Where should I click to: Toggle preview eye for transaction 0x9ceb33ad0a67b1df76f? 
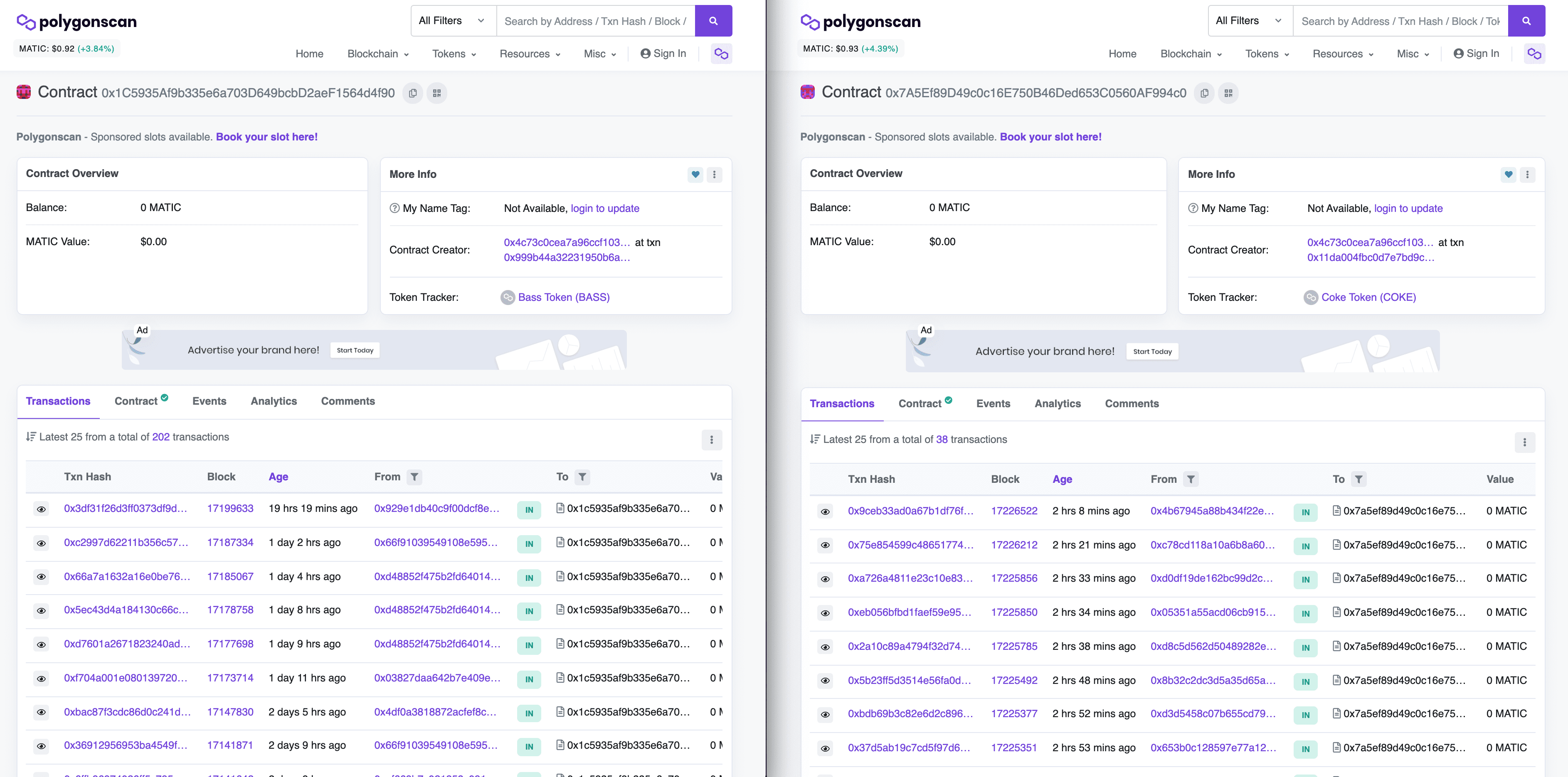826,511
